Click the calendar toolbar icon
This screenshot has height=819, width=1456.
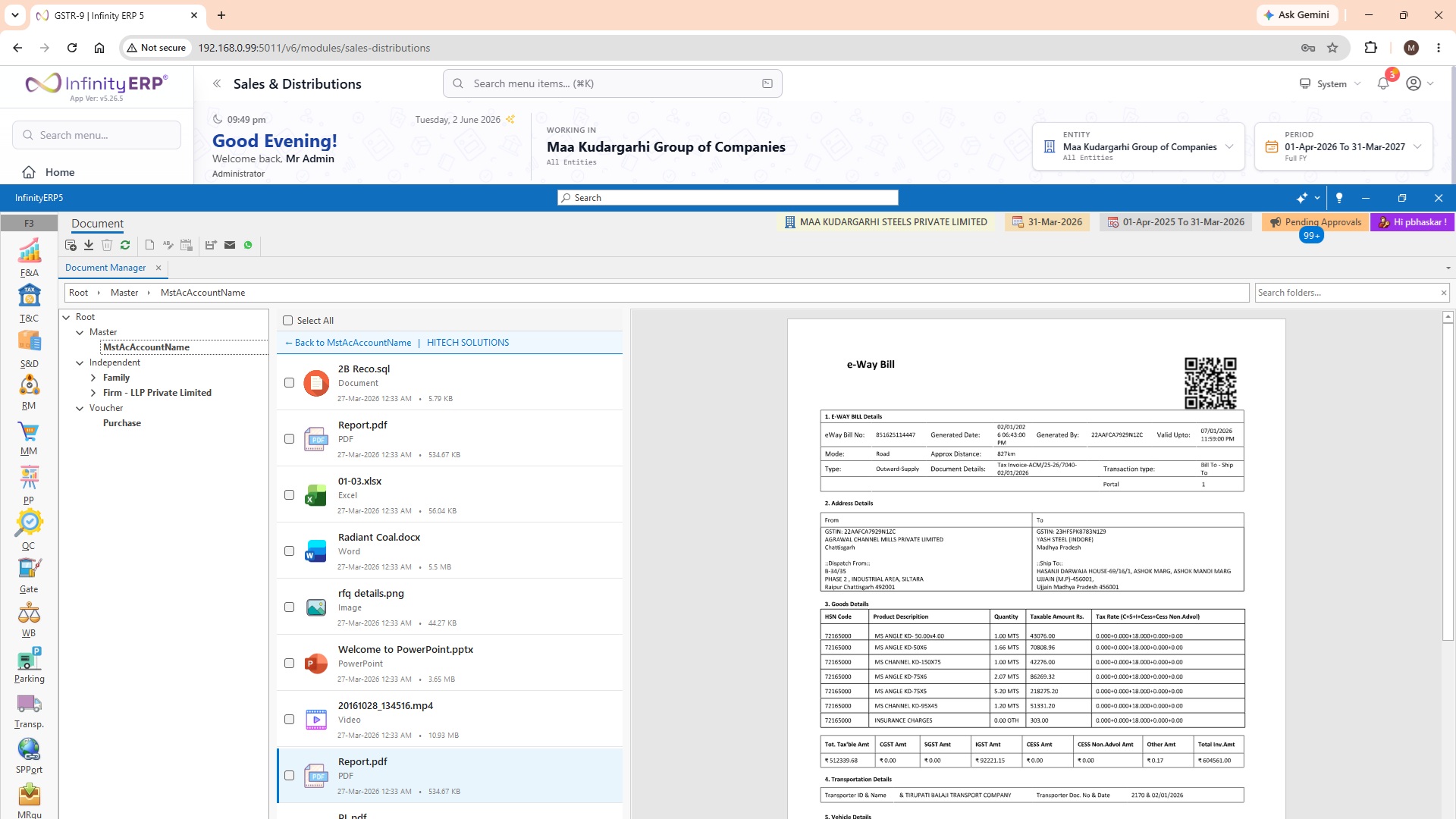187,245
